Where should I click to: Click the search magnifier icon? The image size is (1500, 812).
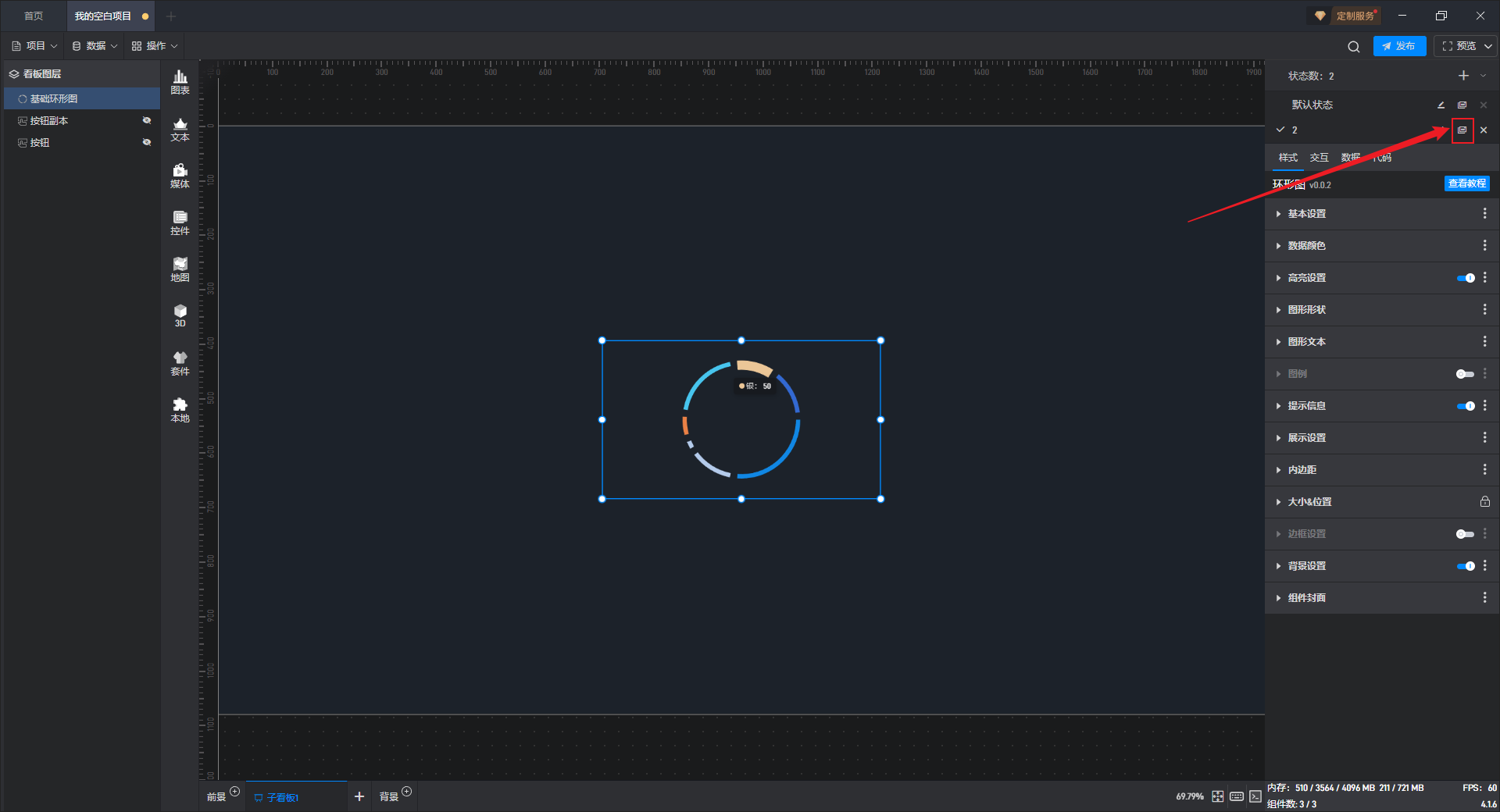click(x=1353, y=47)
